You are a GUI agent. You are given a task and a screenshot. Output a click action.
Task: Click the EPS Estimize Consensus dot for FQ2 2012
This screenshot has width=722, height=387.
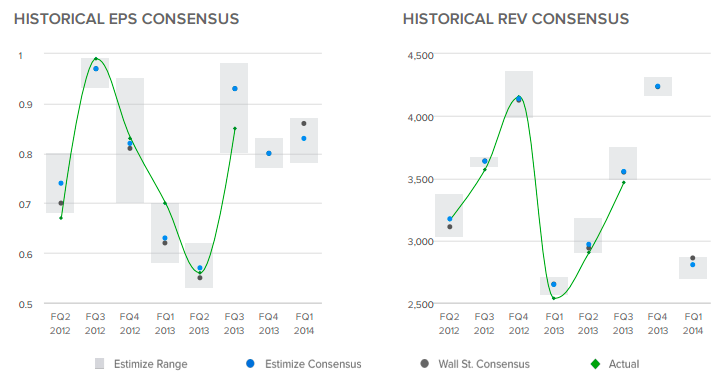[61, 183]
